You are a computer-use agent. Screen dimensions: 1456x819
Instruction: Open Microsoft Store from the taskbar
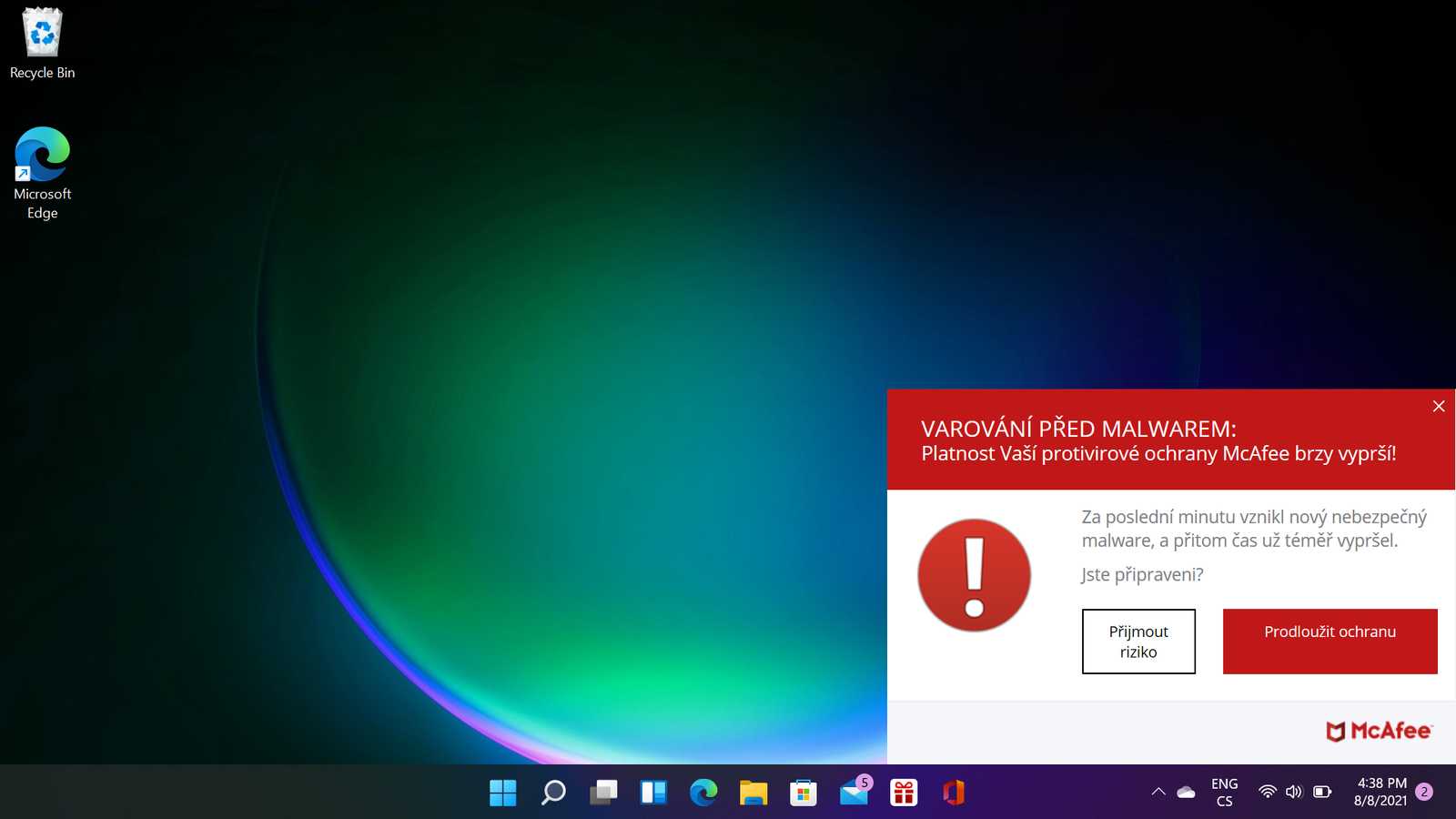pyautogui.click(x=804, y=793)
